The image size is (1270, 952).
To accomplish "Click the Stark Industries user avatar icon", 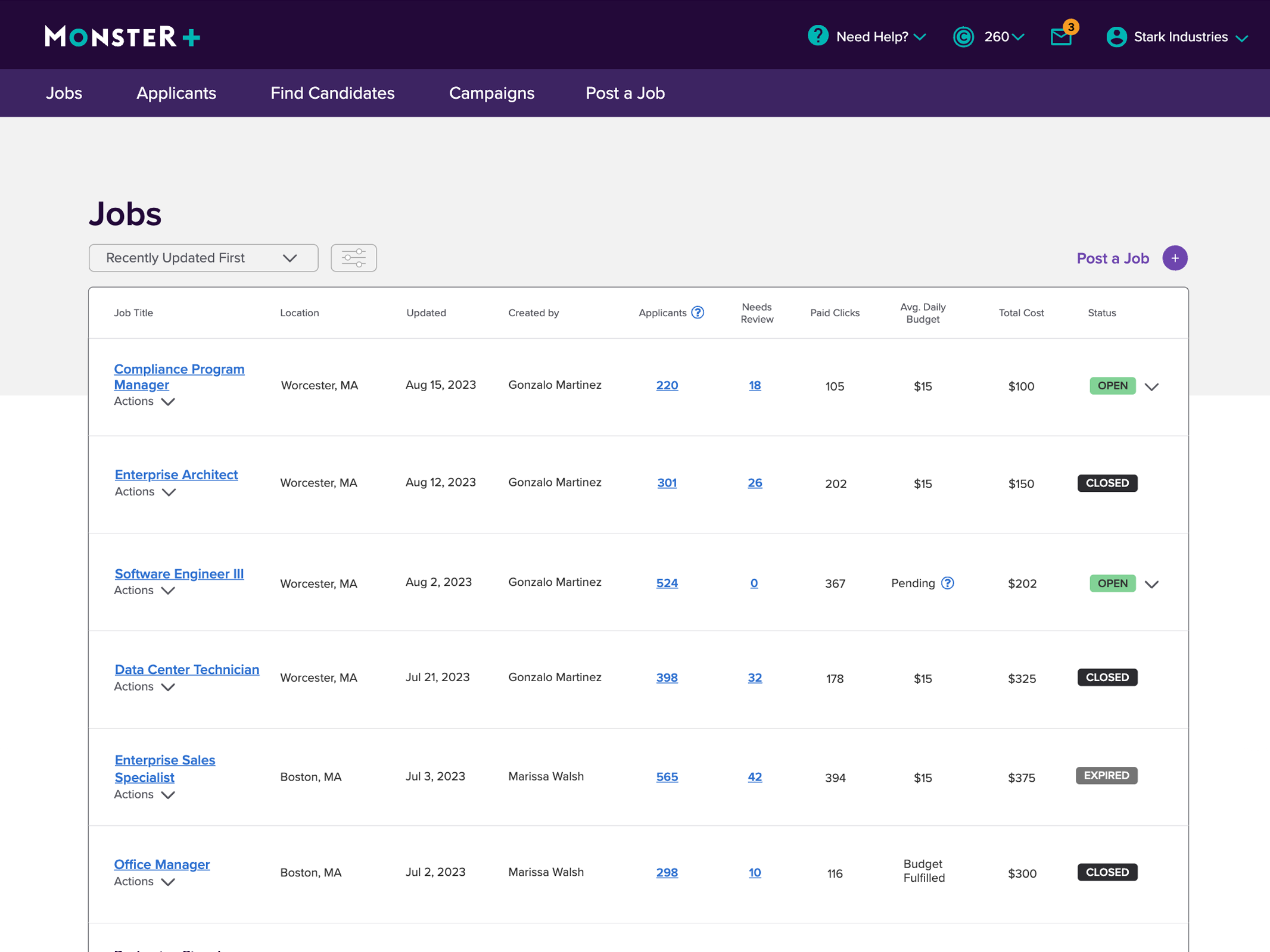I will pyautogui.click(x=1116, y=37).
